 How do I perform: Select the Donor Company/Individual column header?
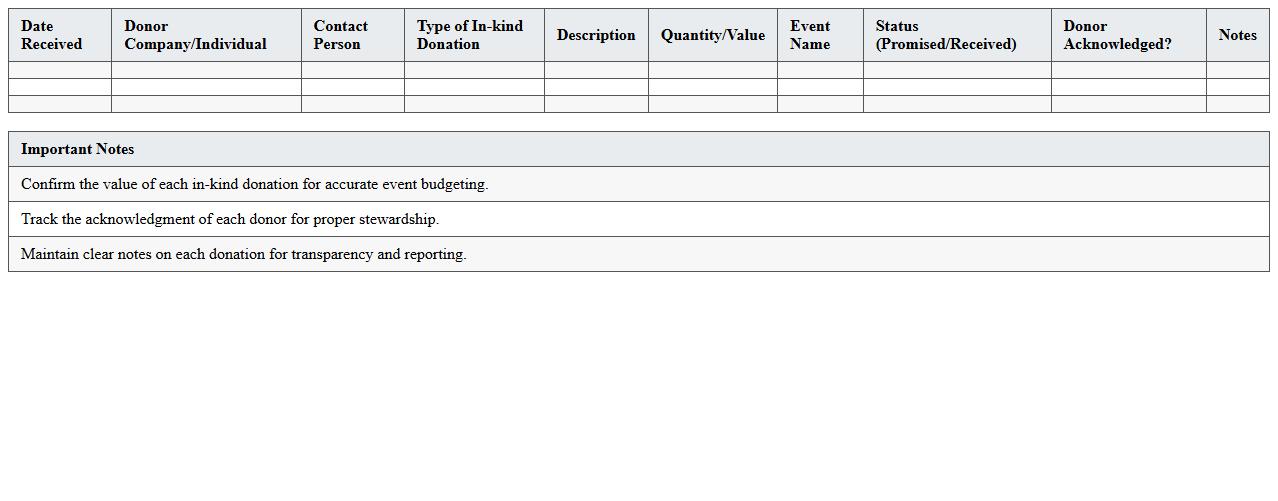196,35
